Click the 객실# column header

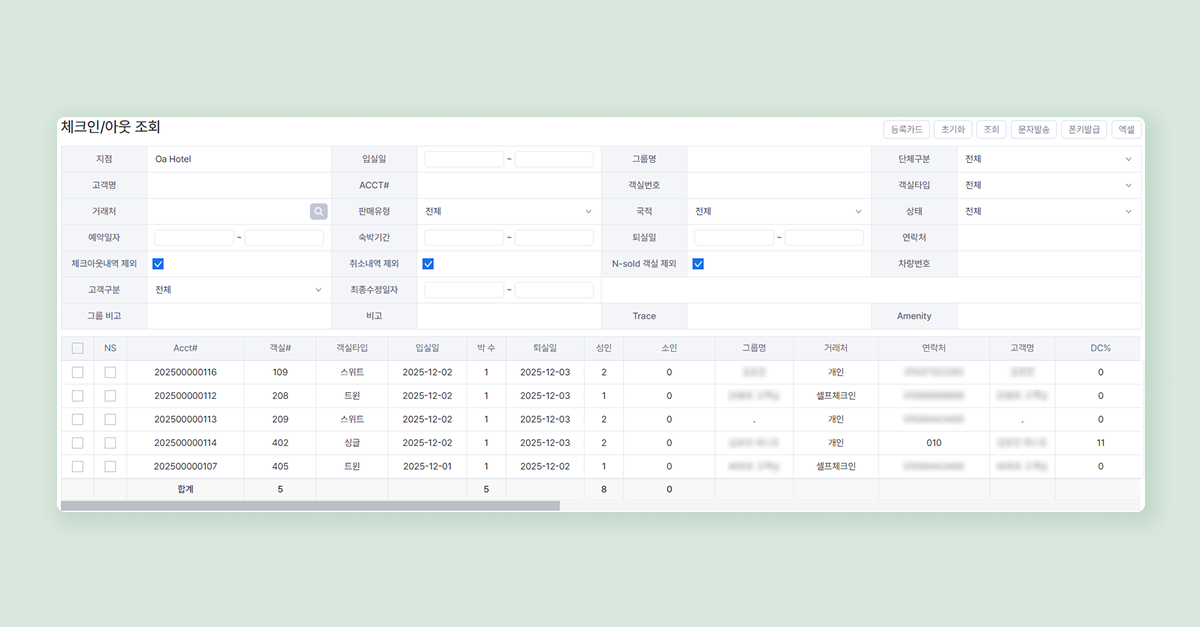(x=280, y=348)
